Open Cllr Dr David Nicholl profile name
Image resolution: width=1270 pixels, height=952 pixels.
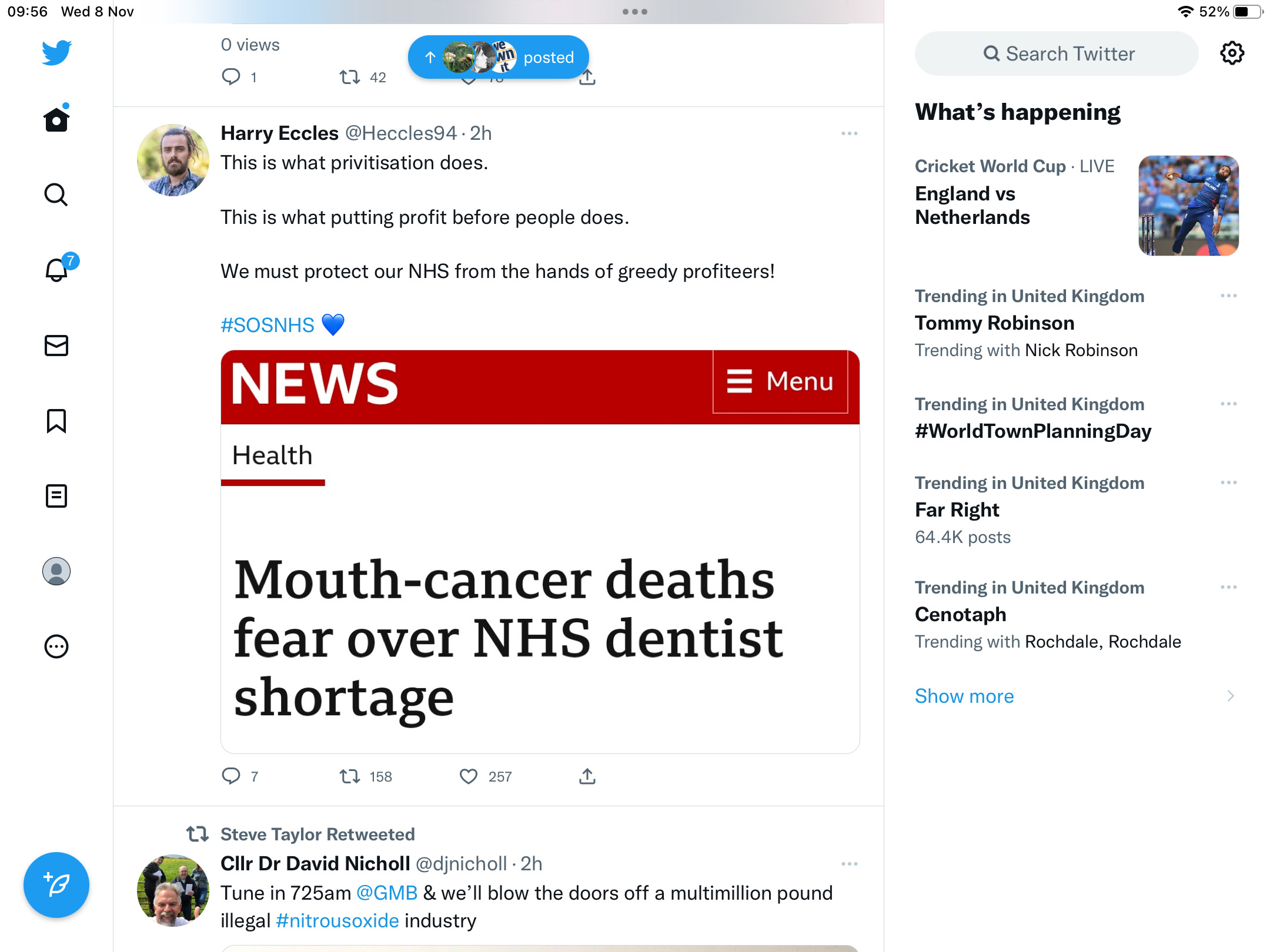click(x=315, y=864)
